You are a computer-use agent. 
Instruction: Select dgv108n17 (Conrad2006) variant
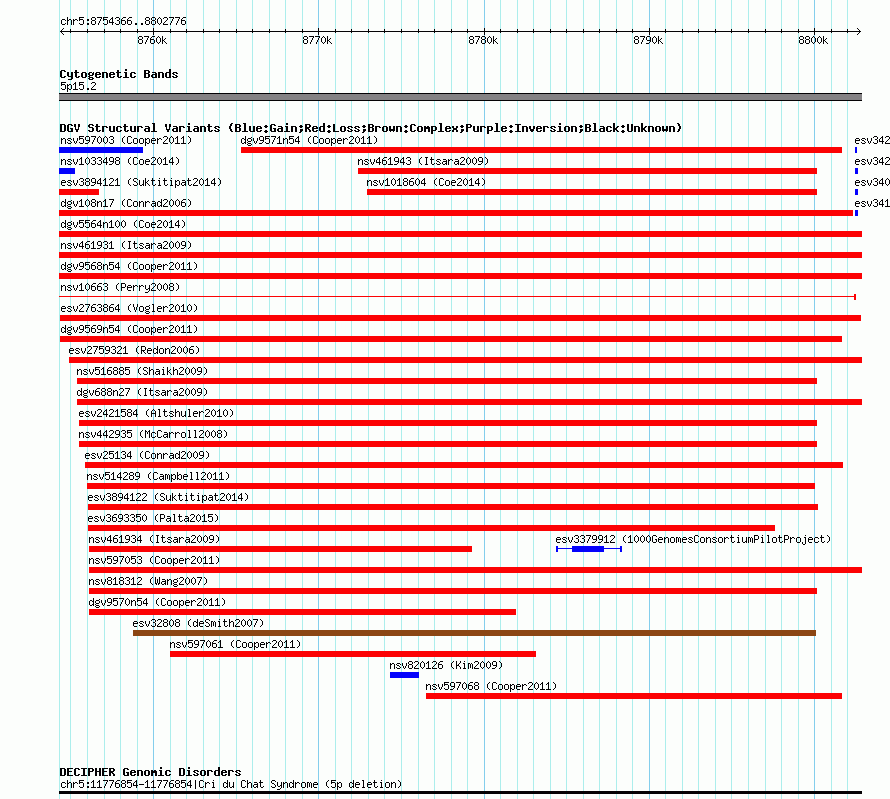click(126, 203)
